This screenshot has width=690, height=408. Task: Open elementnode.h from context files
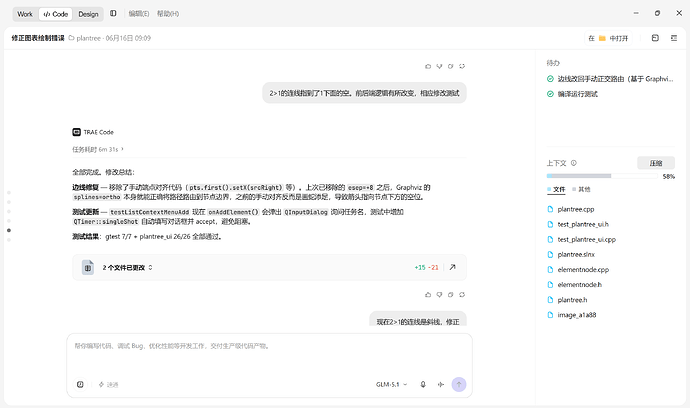point(579,285)
